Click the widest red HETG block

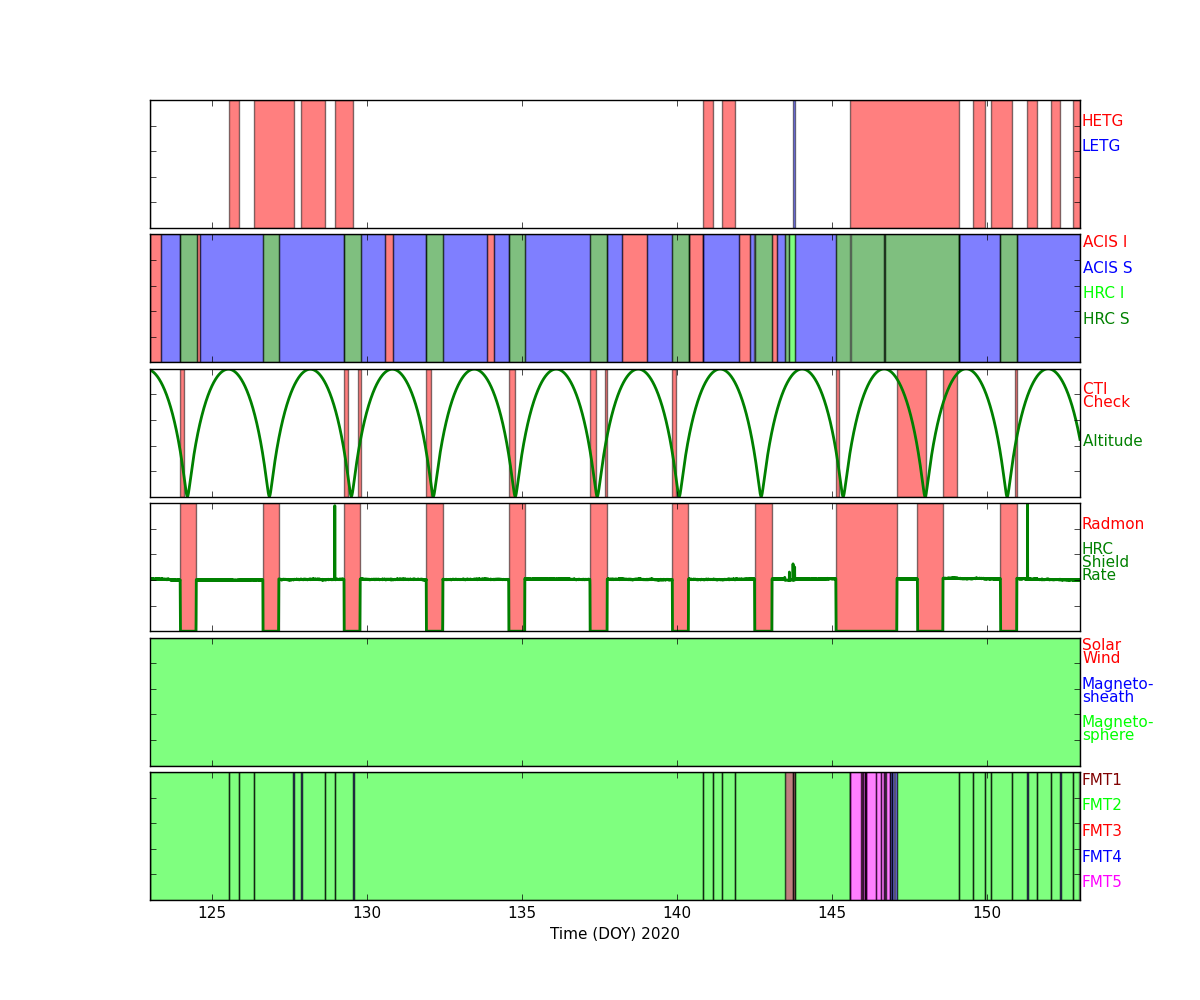tap(904, 164)
